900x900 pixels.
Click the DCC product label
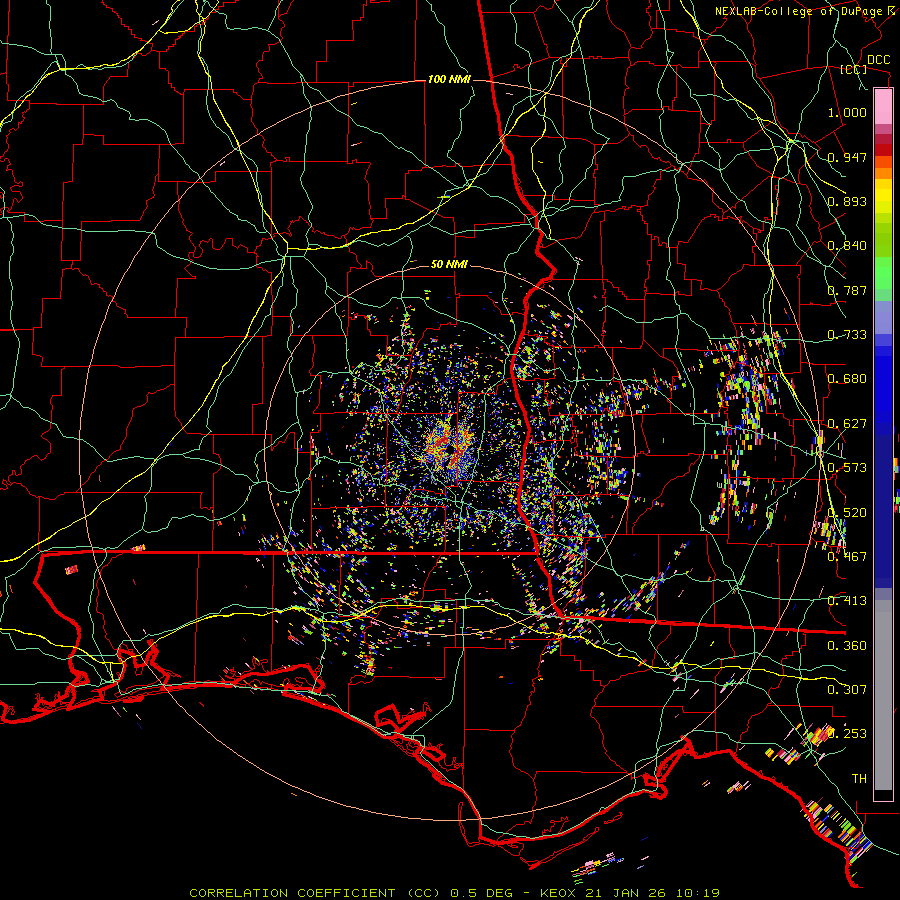click(878, 60)
